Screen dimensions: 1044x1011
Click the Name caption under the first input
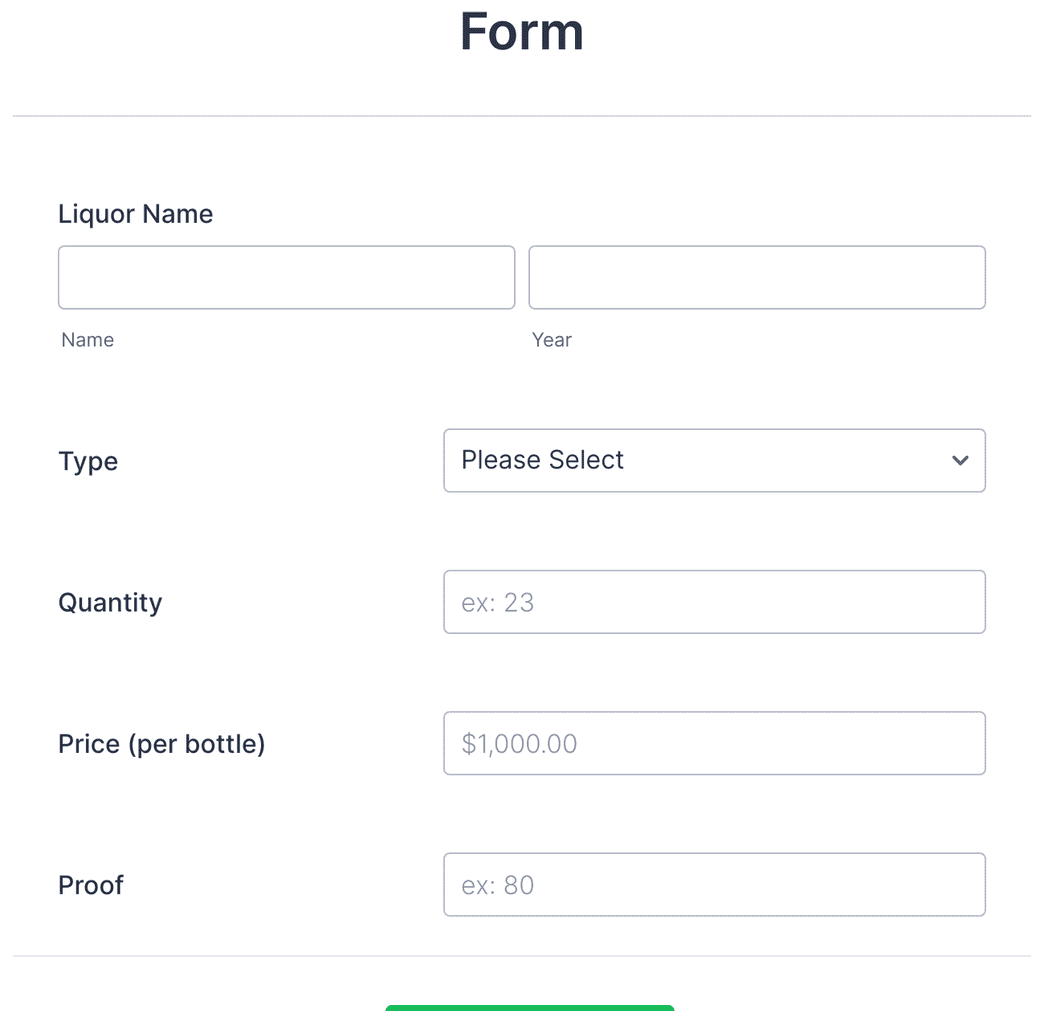pos(87,340)
